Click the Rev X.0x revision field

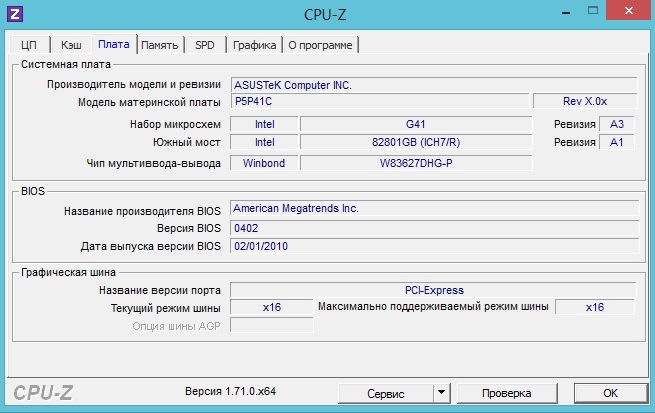pos(585,101)
